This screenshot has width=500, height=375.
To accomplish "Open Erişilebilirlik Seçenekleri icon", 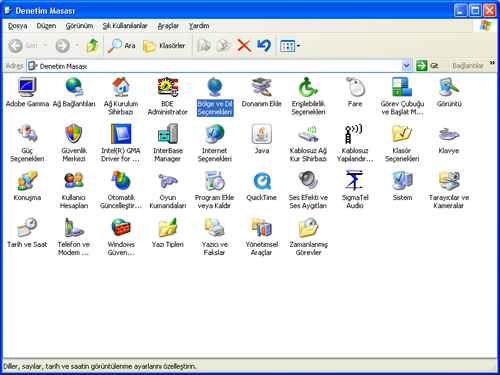I will pos(308,96).
